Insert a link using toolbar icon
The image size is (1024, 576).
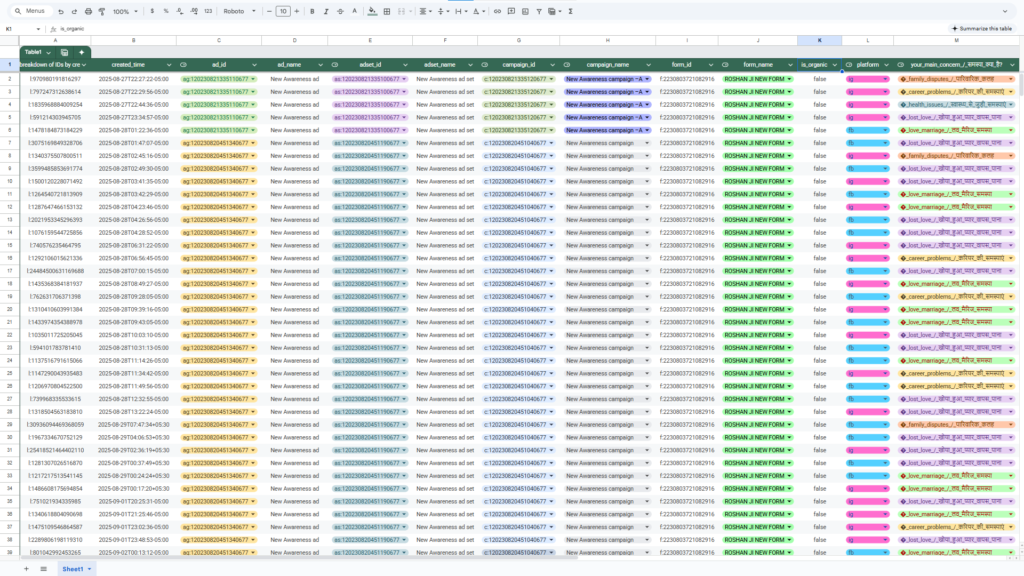point(498,11)
